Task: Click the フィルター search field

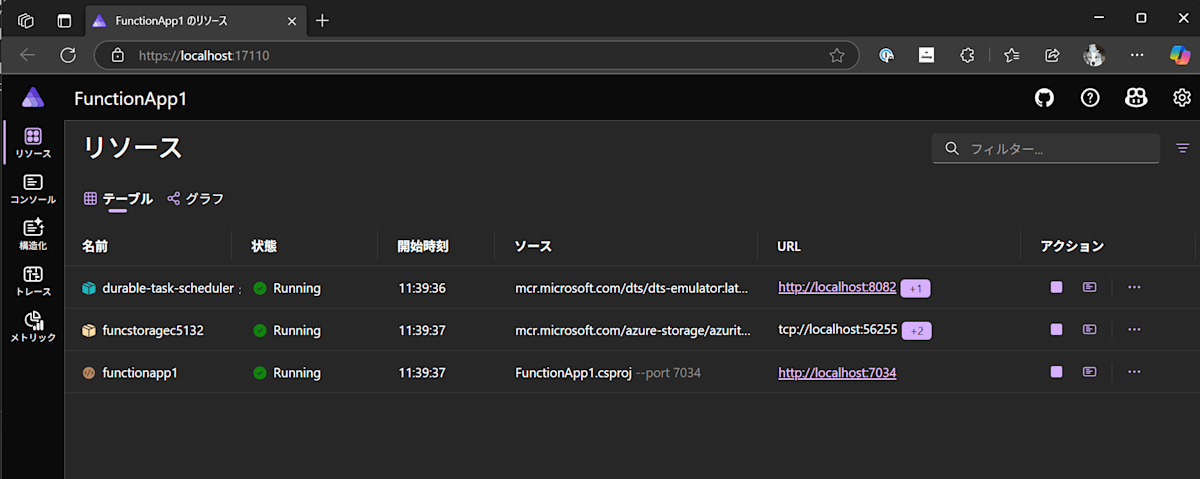Action: click(1046, 149)
